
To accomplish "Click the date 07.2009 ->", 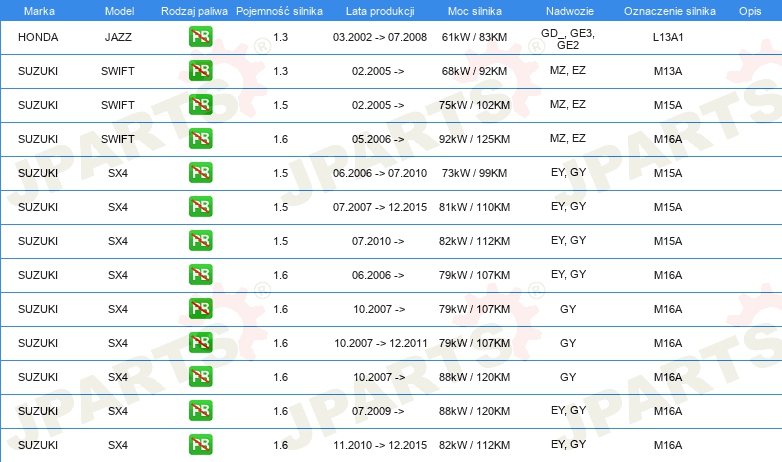I will click(x=378, y=411).
